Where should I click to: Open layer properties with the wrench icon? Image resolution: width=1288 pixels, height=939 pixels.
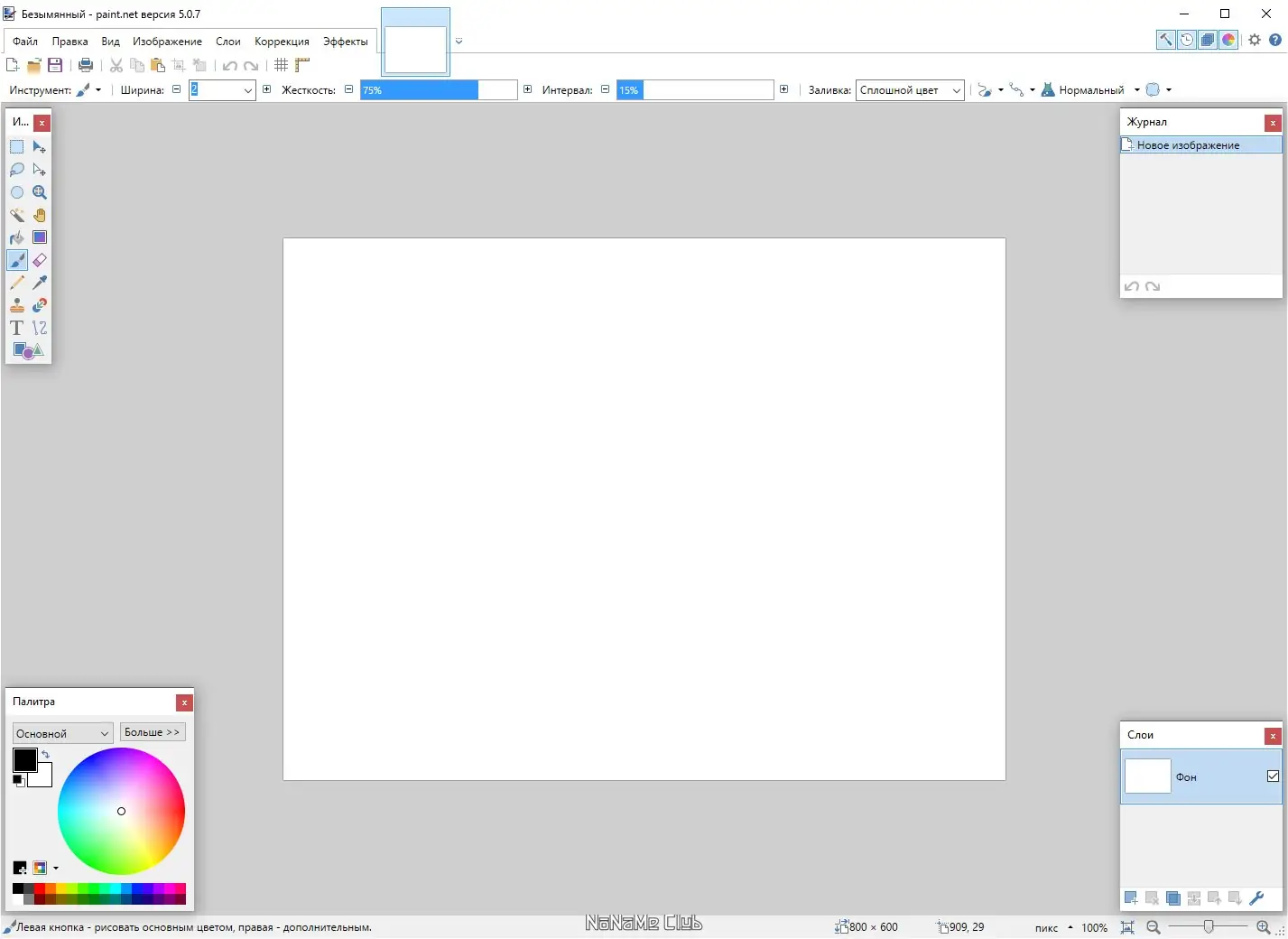[x=1256, y=898]
